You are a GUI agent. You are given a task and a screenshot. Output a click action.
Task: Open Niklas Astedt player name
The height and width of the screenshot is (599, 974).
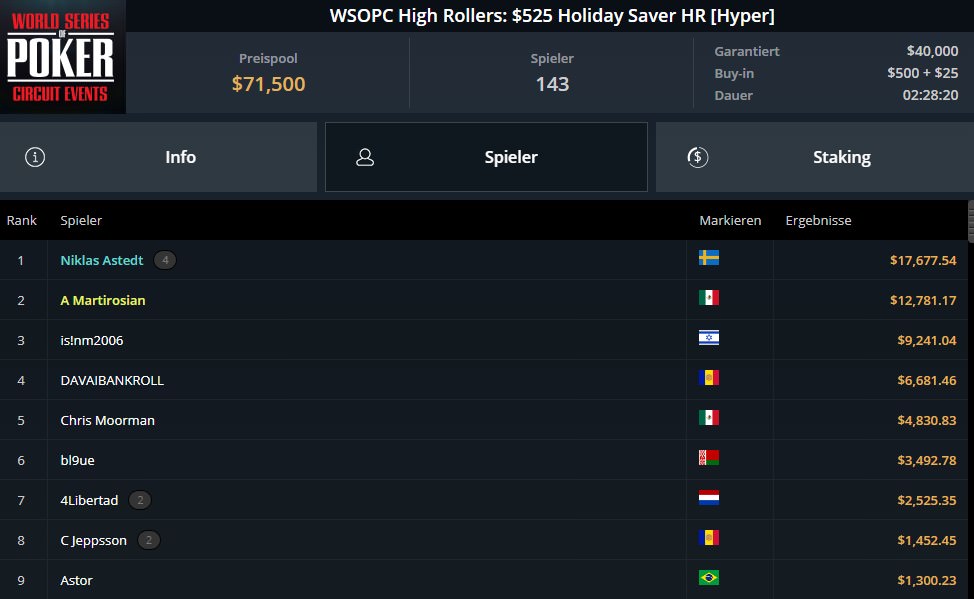coord(102,260)
